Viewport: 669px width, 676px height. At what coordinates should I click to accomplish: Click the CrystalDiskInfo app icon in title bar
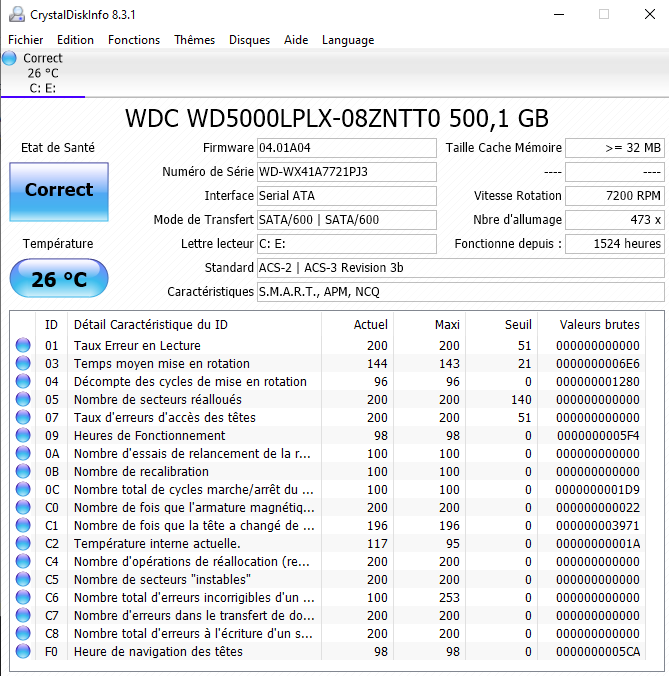[x=17, y=14]
